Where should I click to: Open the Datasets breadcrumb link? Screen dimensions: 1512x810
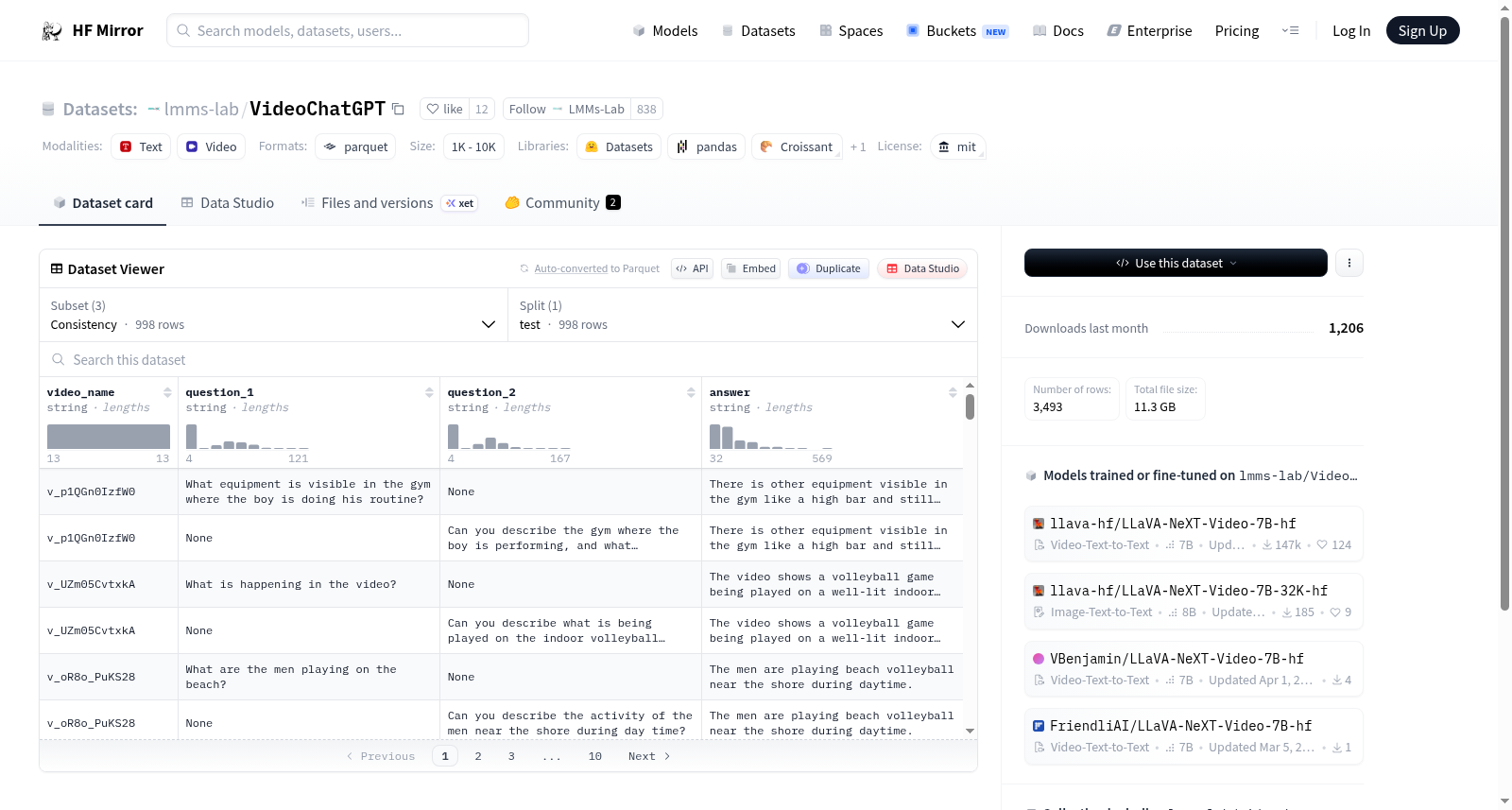pos(100,109)
